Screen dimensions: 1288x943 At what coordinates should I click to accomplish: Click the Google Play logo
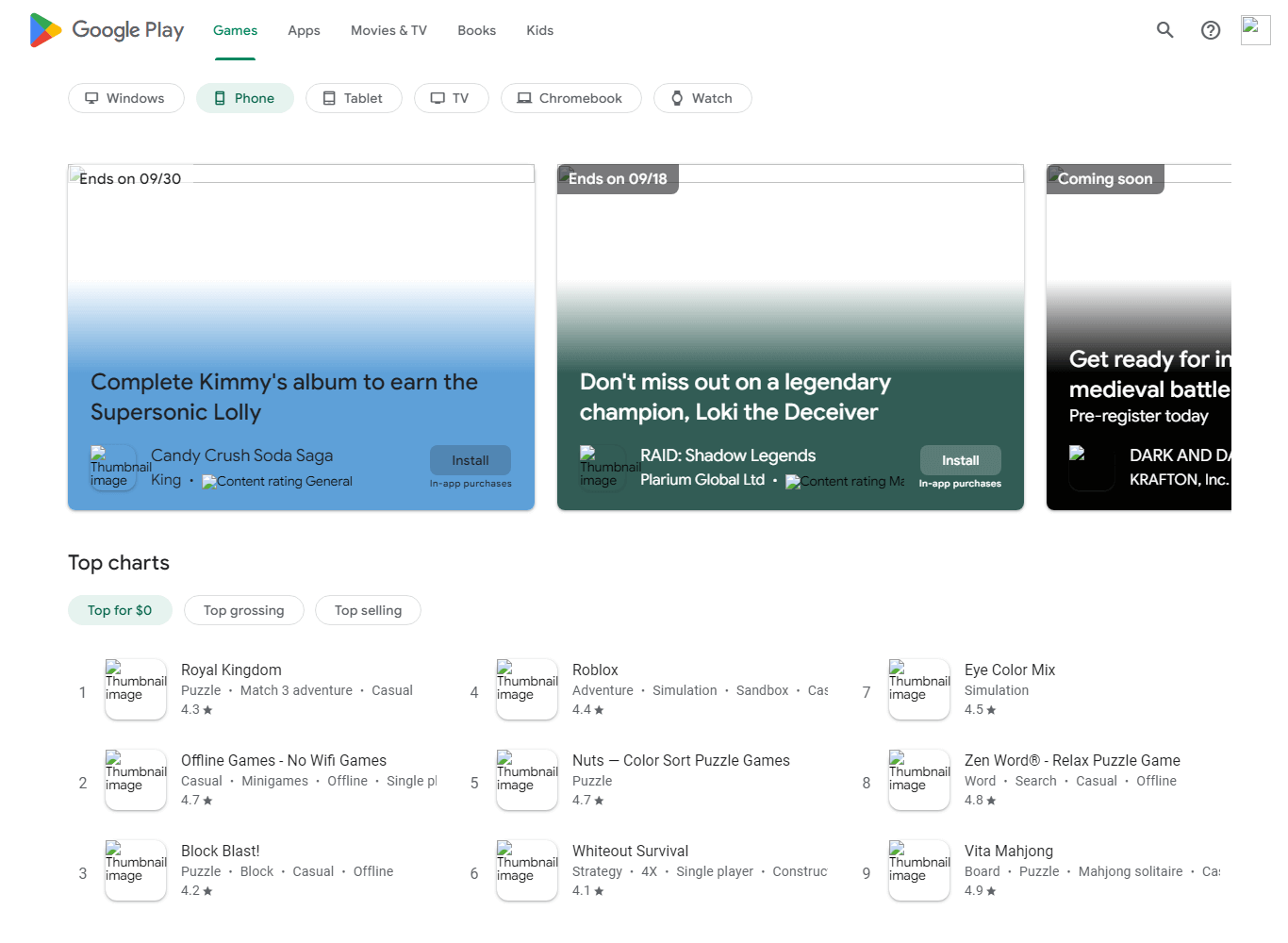pyautogui.click(x=107, y=30)
